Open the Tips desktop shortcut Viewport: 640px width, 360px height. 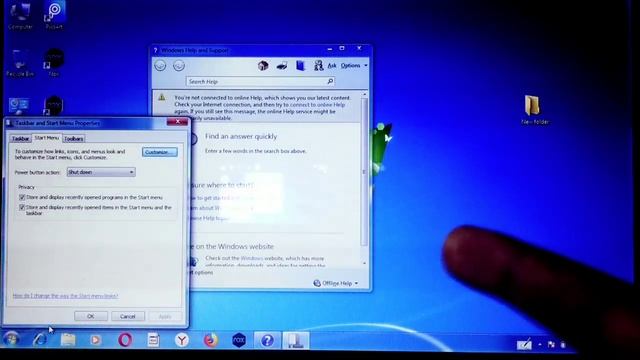pos(54,63)
